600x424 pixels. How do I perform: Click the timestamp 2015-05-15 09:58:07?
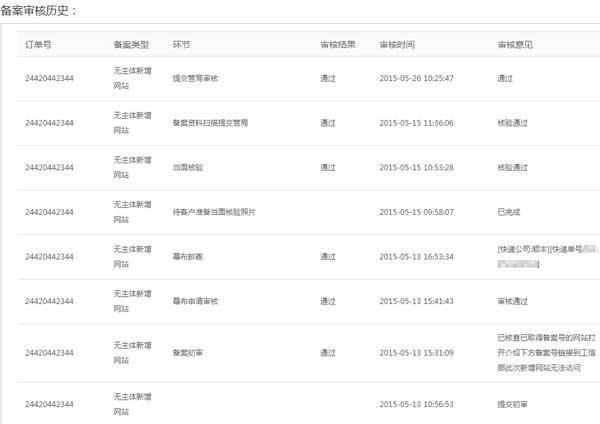(x=416, y=212)
